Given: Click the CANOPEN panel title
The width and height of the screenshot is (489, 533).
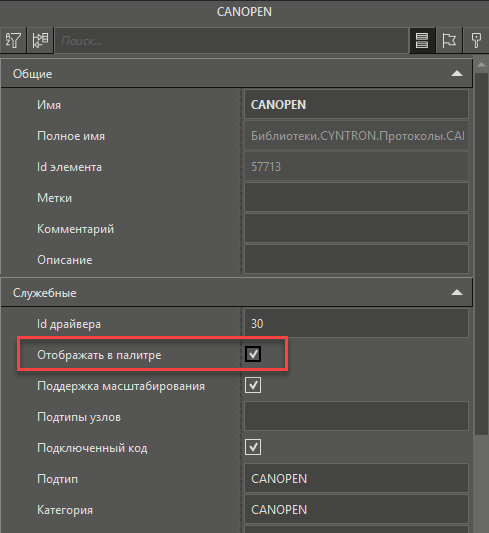Looking at the screenshot, I should [244, 12].
